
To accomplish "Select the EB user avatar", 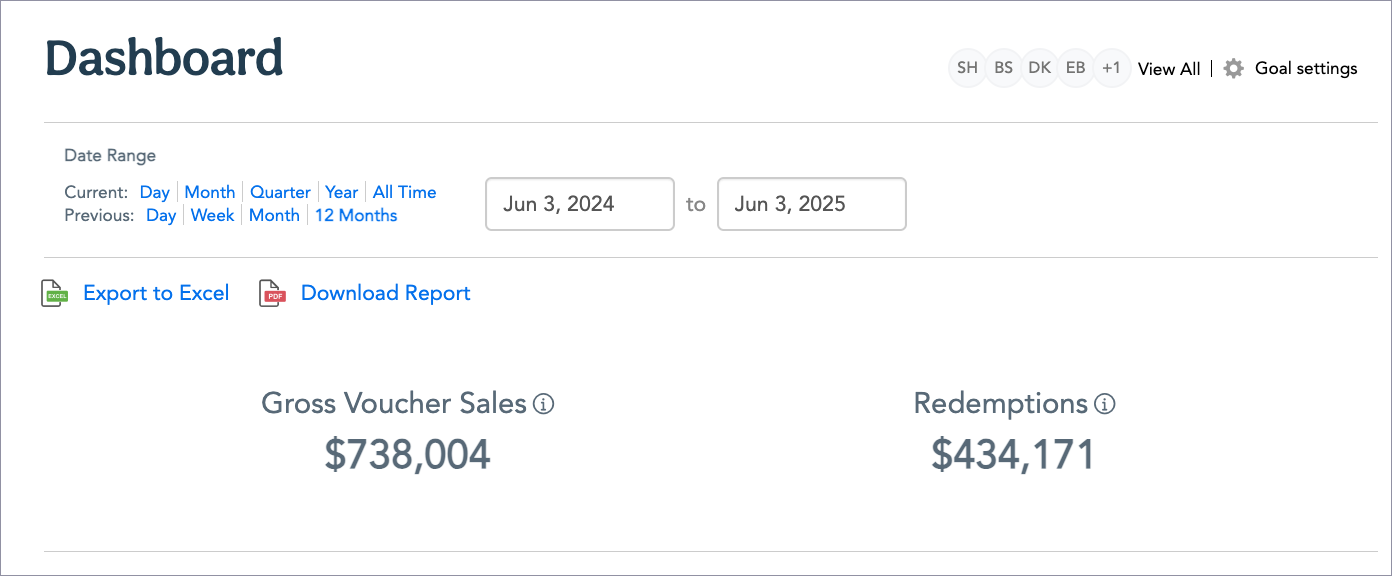I will pos(1075,69).
